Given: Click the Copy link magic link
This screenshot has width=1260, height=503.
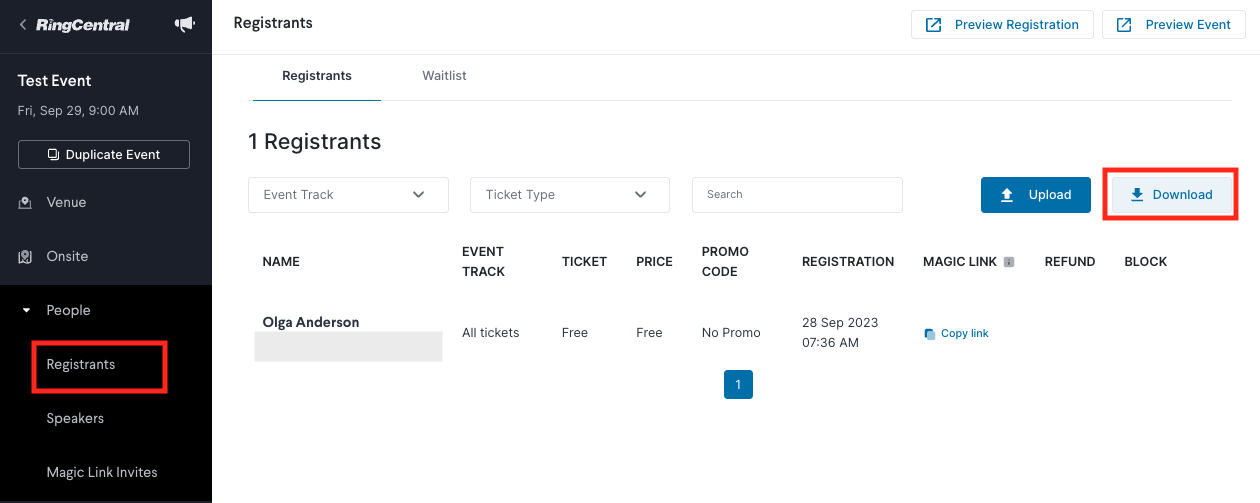Looking at the screenshot, I should 956,334.
